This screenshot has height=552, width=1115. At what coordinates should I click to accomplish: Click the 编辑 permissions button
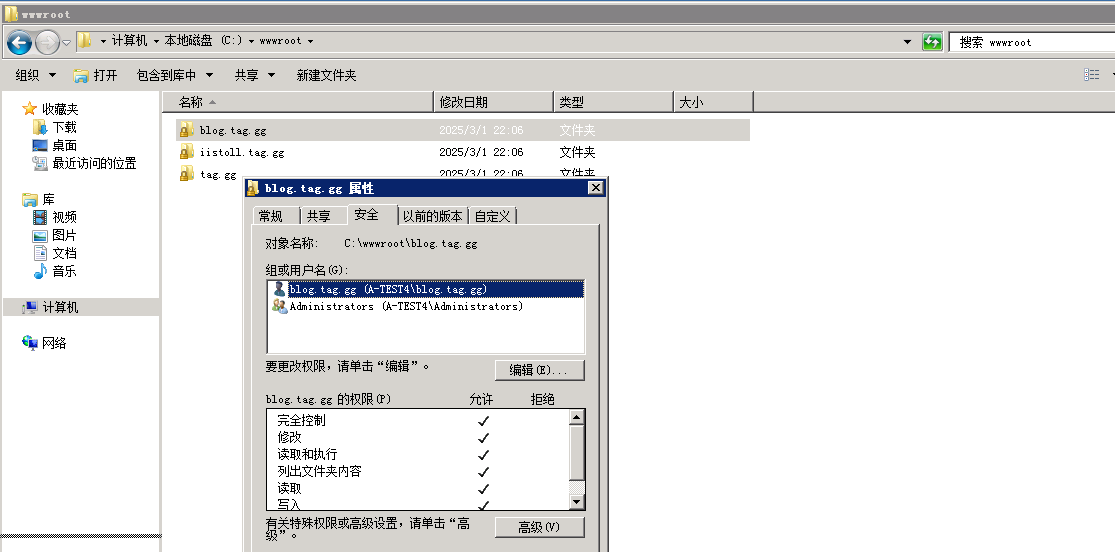tap(538, 370)
